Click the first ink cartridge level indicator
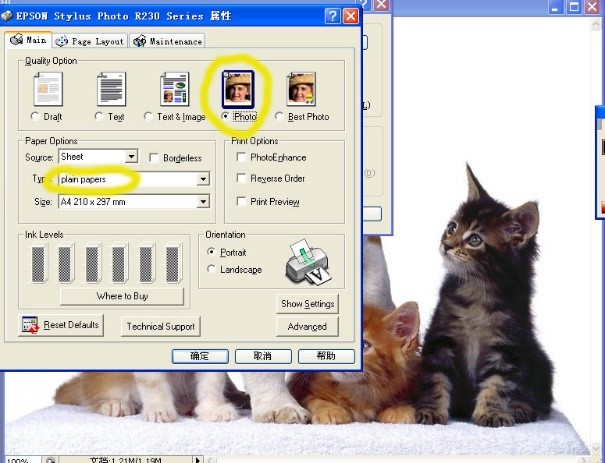Viewport: 605px width, 463px height. point(40,263)
